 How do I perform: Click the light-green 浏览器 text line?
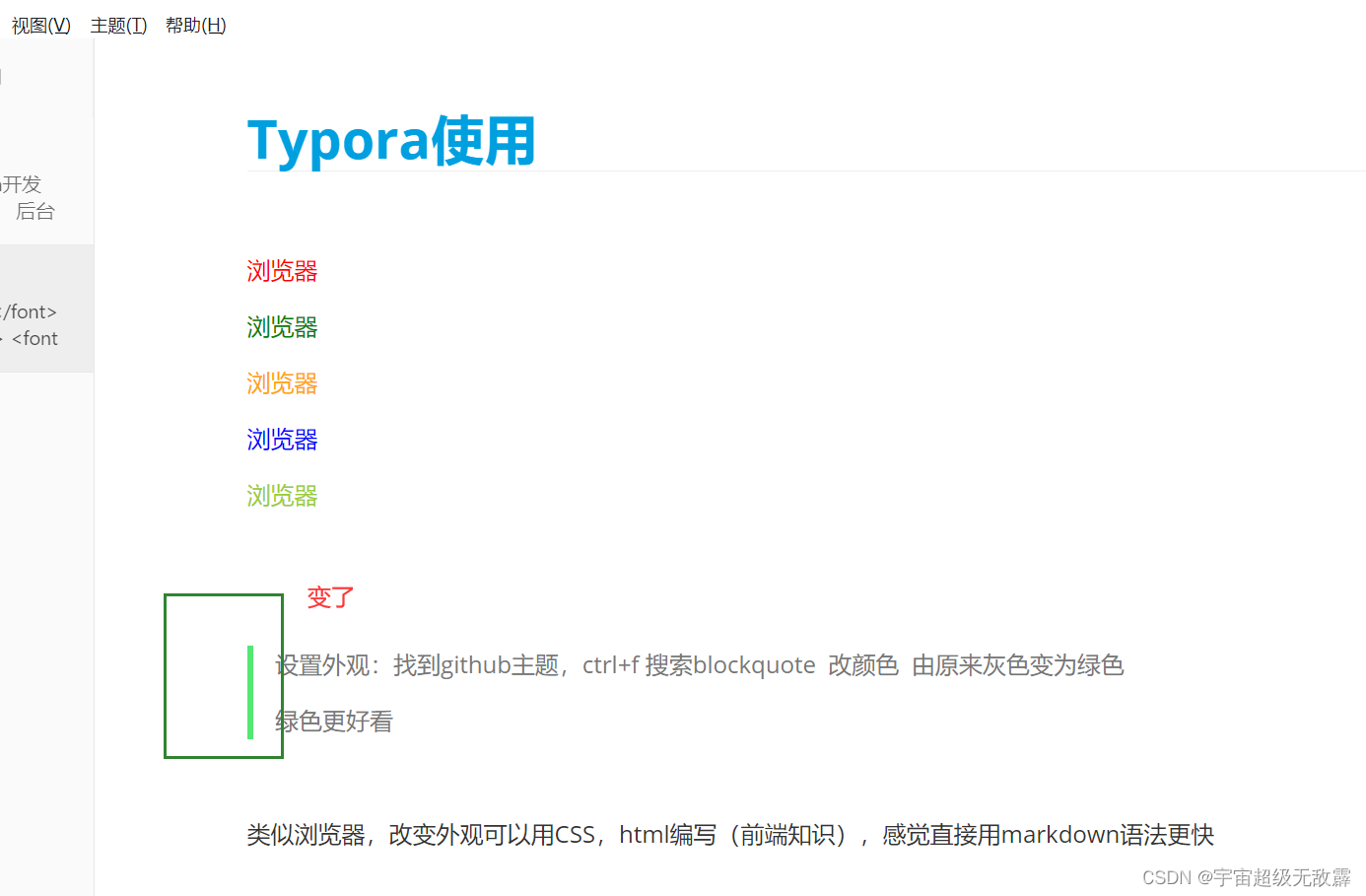pos(281,496)
